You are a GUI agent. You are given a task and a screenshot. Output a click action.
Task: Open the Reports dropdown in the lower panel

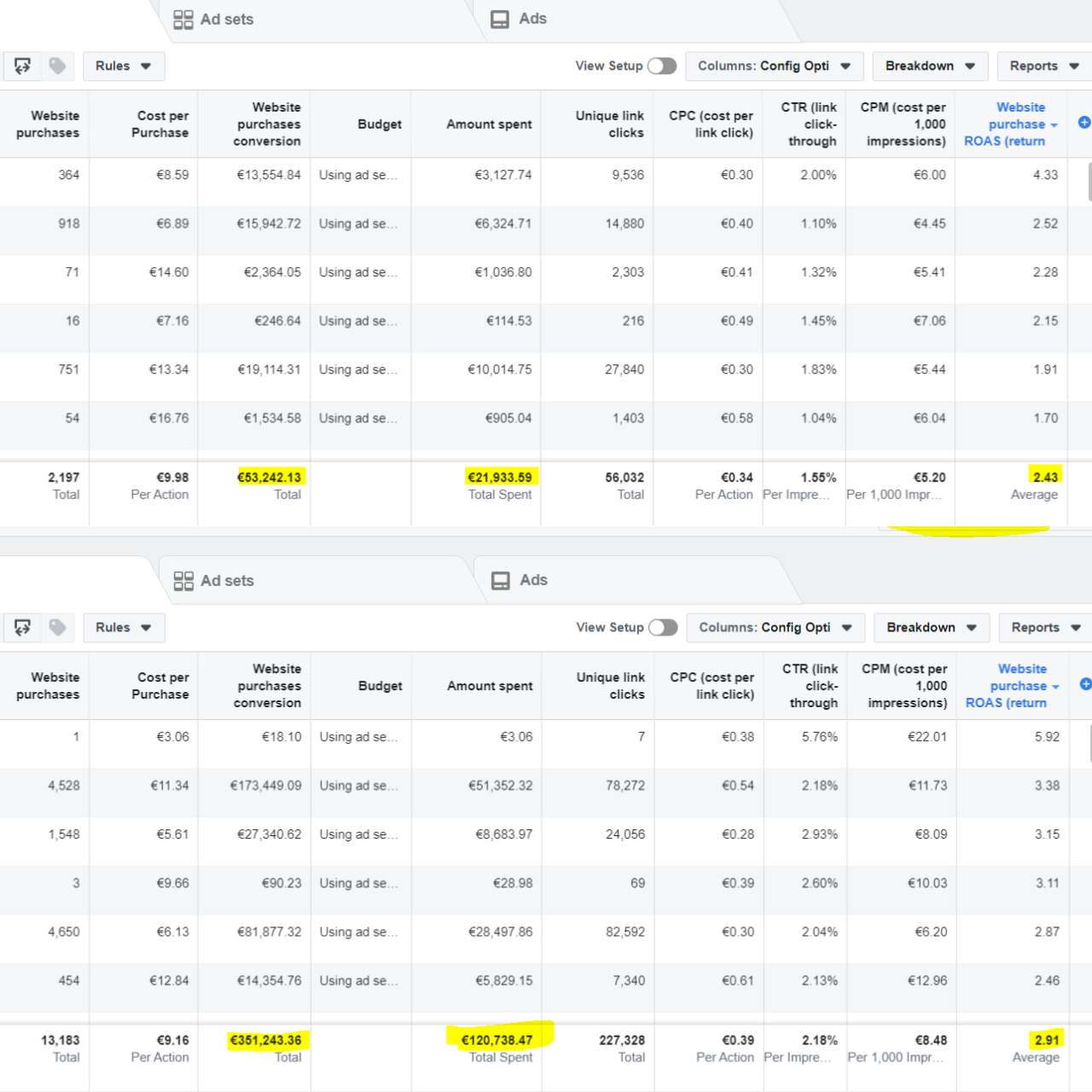[x=1046, y=627]
